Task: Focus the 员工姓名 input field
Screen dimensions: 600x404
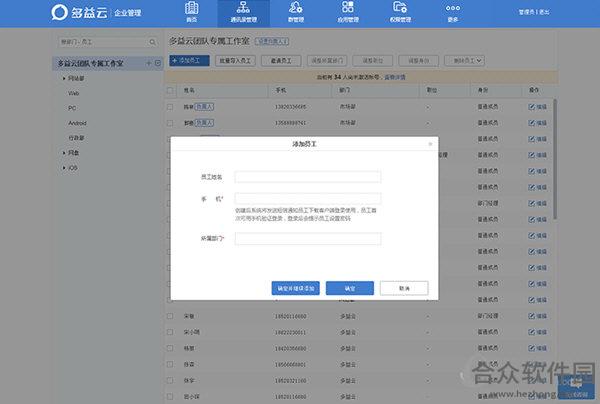Action: pos(308,177)
